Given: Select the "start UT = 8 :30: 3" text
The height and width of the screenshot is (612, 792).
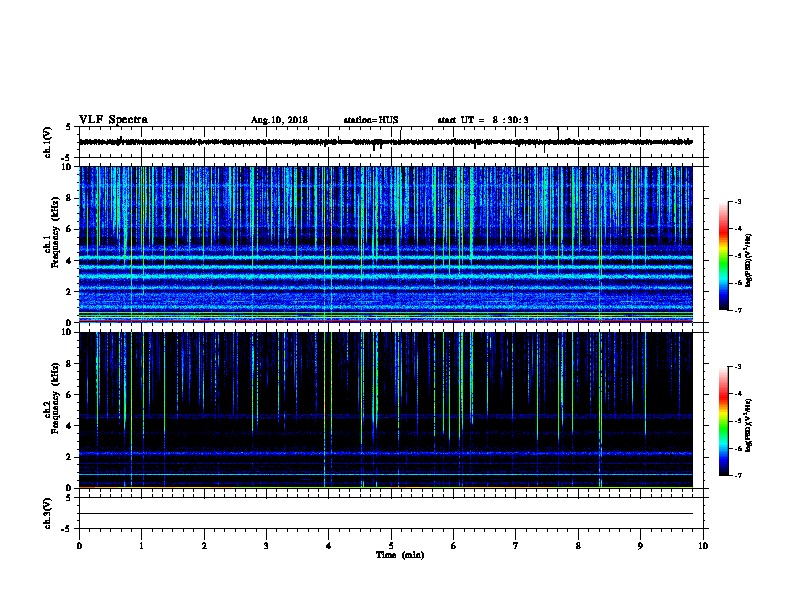Looking at the screenshot, I should 483,120.
